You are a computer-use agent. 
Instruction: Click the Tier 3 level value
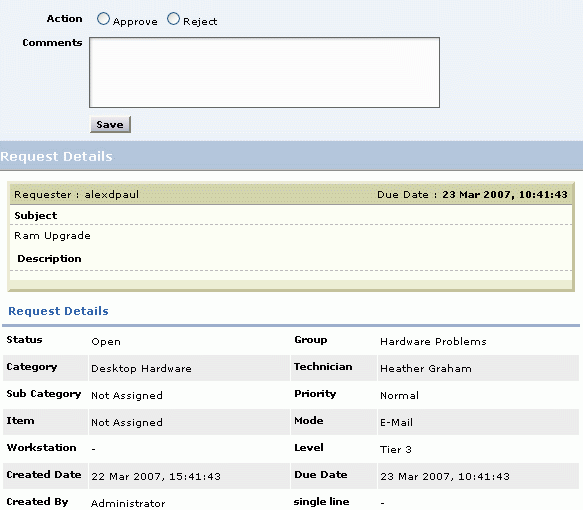[x=396, y=449]
